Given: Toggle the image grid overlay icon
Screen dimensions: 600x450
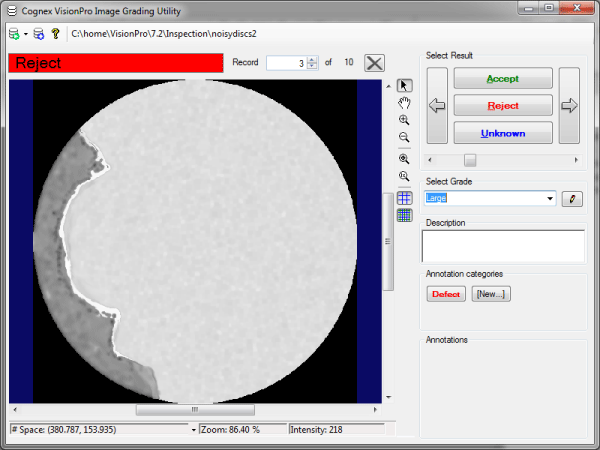Looking at the screenshot, I should (404, 198).
